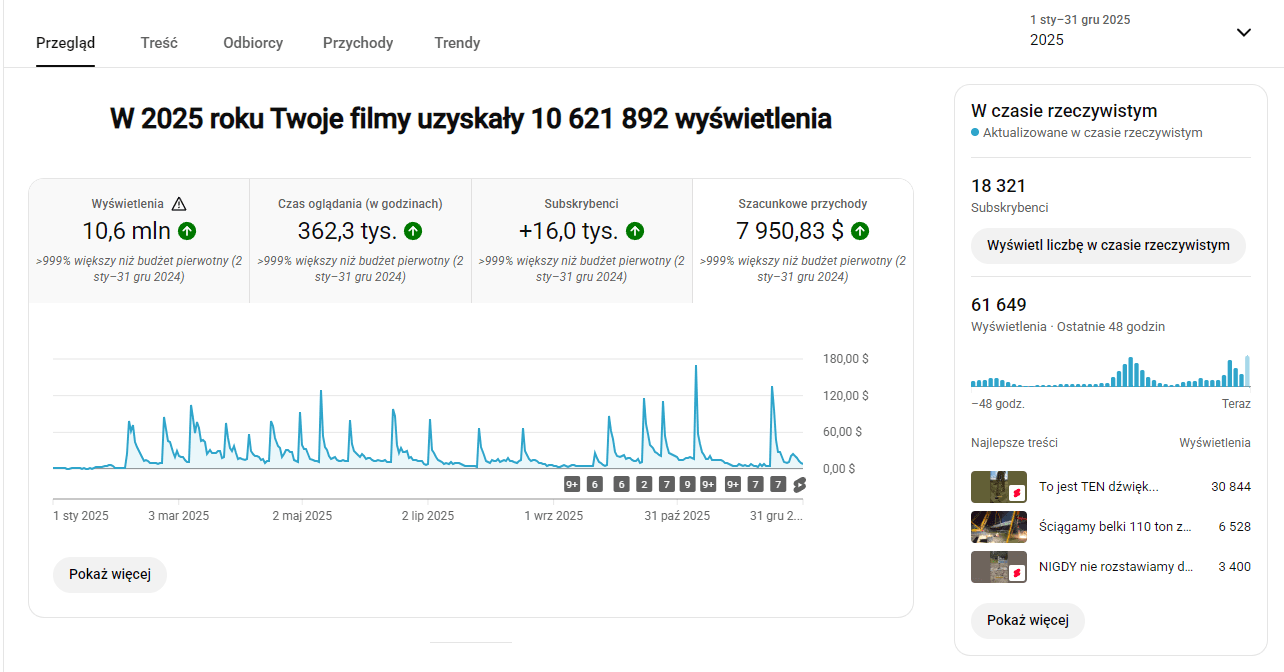Click Shorts badge on 'NIGDY nie rozstawiamy' thumbnail

click(x=1016, y=573)
